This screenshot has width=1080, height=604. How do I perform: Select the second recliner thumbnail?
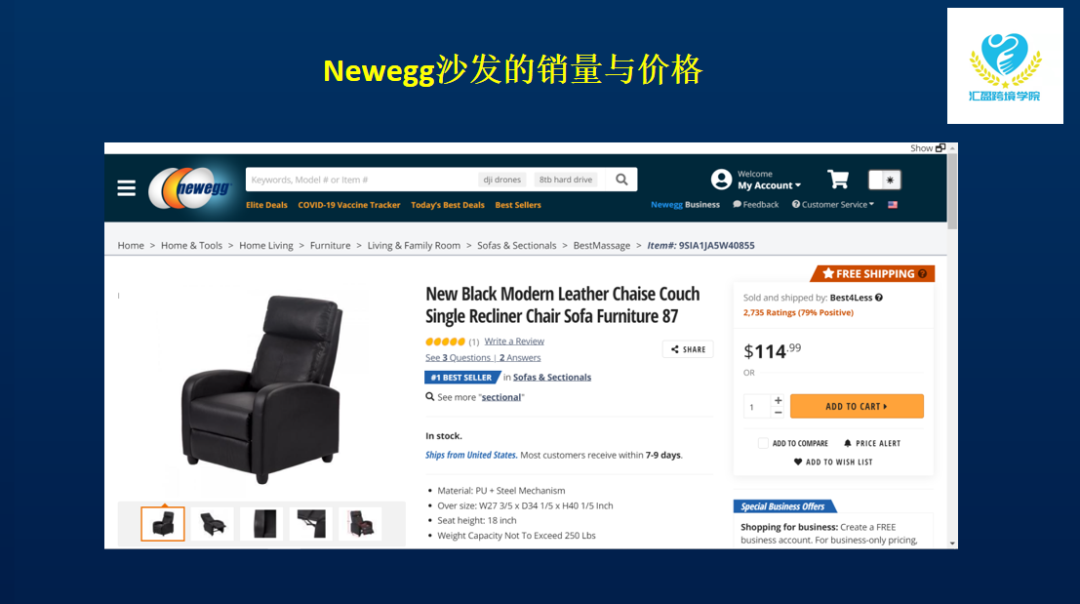(x=213, y=524)
